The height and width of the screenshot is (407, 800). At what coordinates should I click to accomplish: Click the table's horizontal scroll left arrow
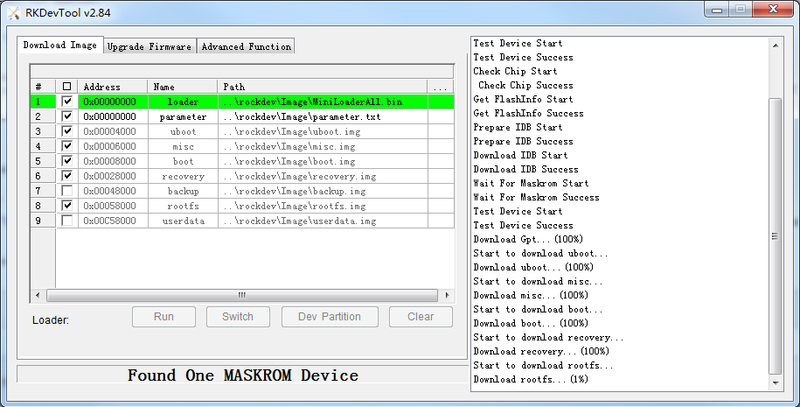(x=37, y=295)
